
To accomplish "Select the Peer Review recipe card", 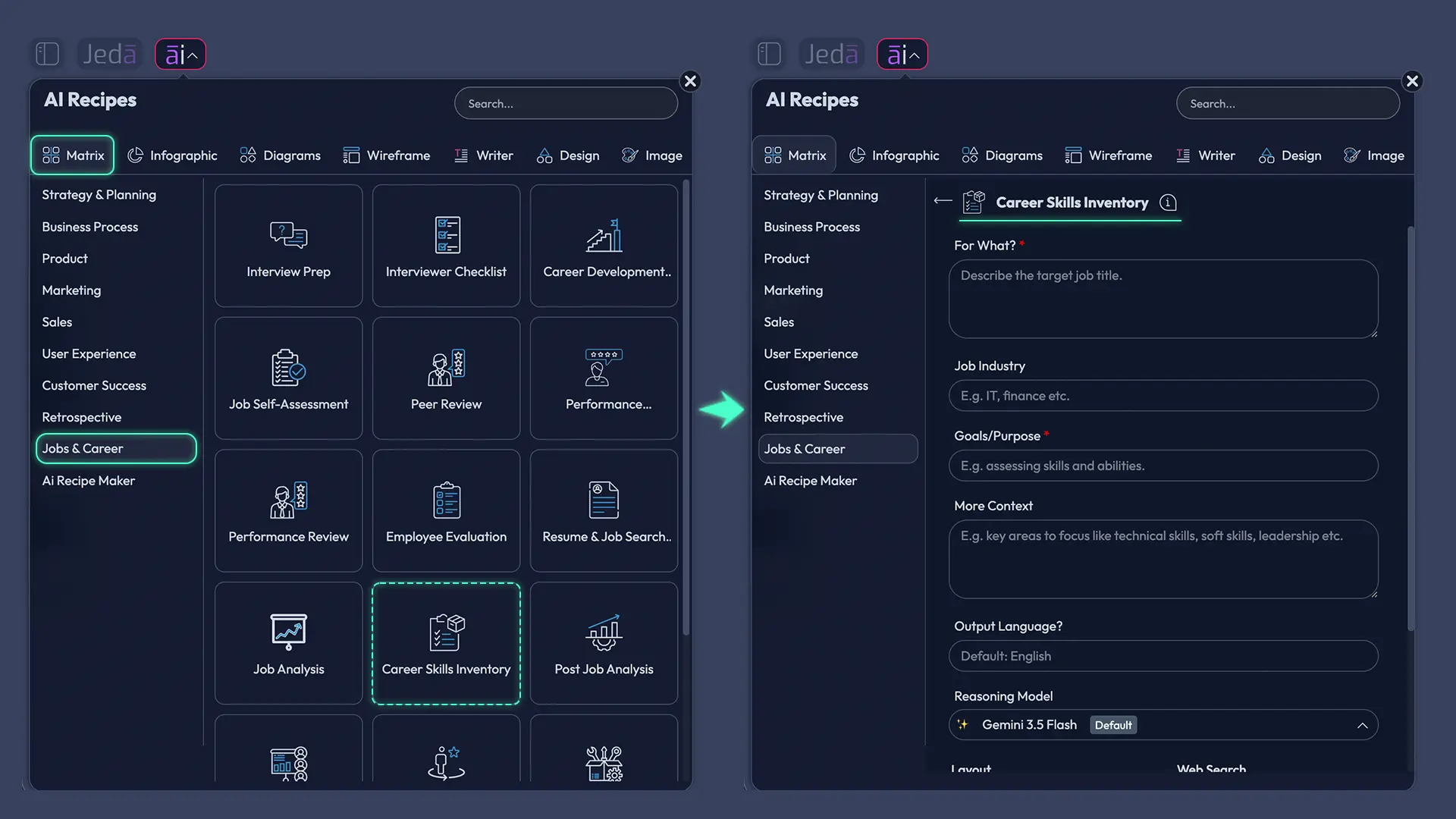I will [446, 378].
